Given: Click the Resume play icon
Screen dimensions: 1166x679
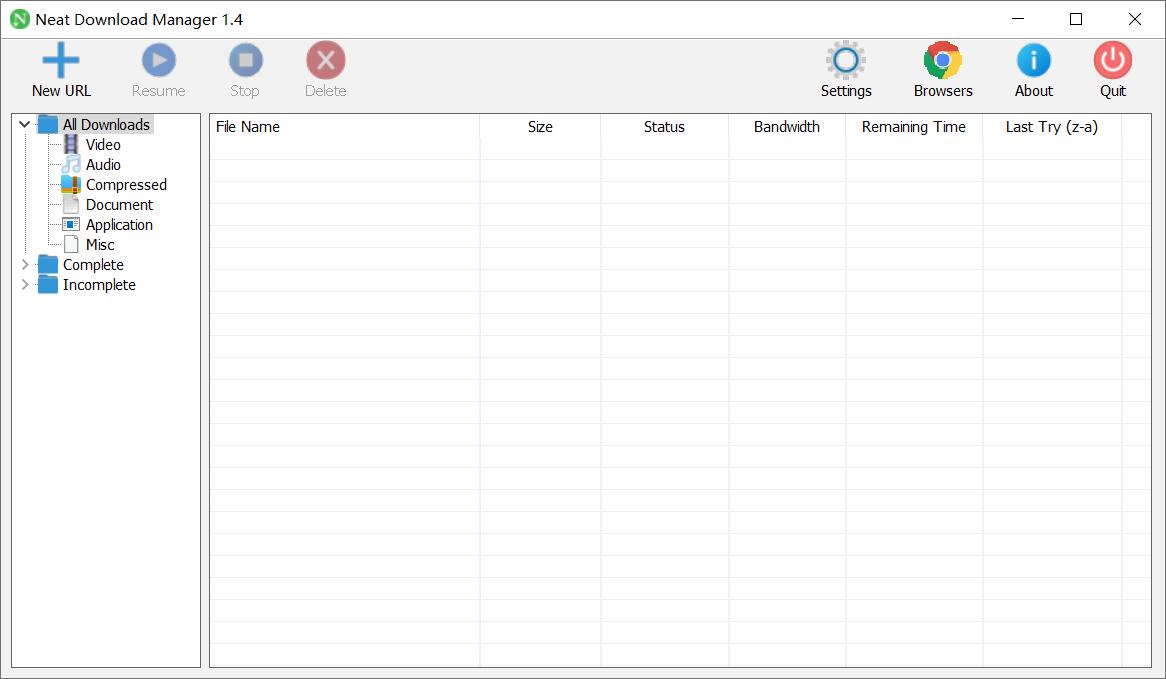Looking at the screenshot, I should pyautogui.click(x=158, y=60).
